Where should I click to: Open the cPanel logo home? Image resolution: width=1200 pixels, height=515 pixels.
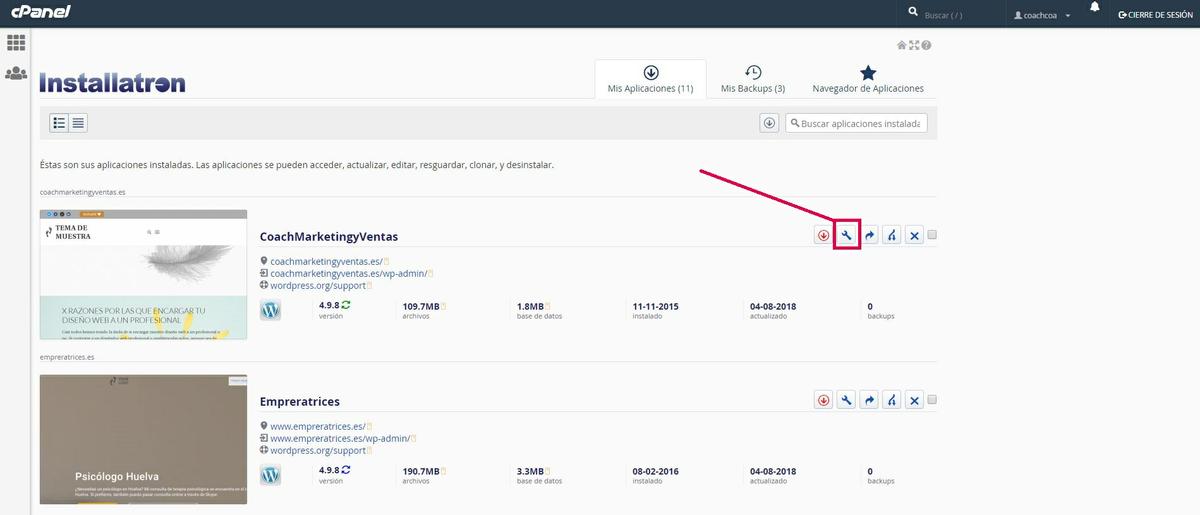(41, 13)
